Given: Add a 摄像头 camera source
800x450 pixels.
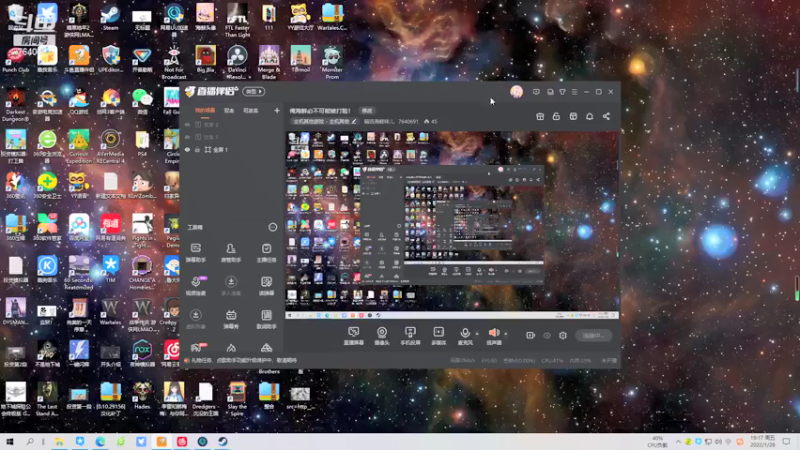Looking at the screenshot, I should (x=382, y=336).
